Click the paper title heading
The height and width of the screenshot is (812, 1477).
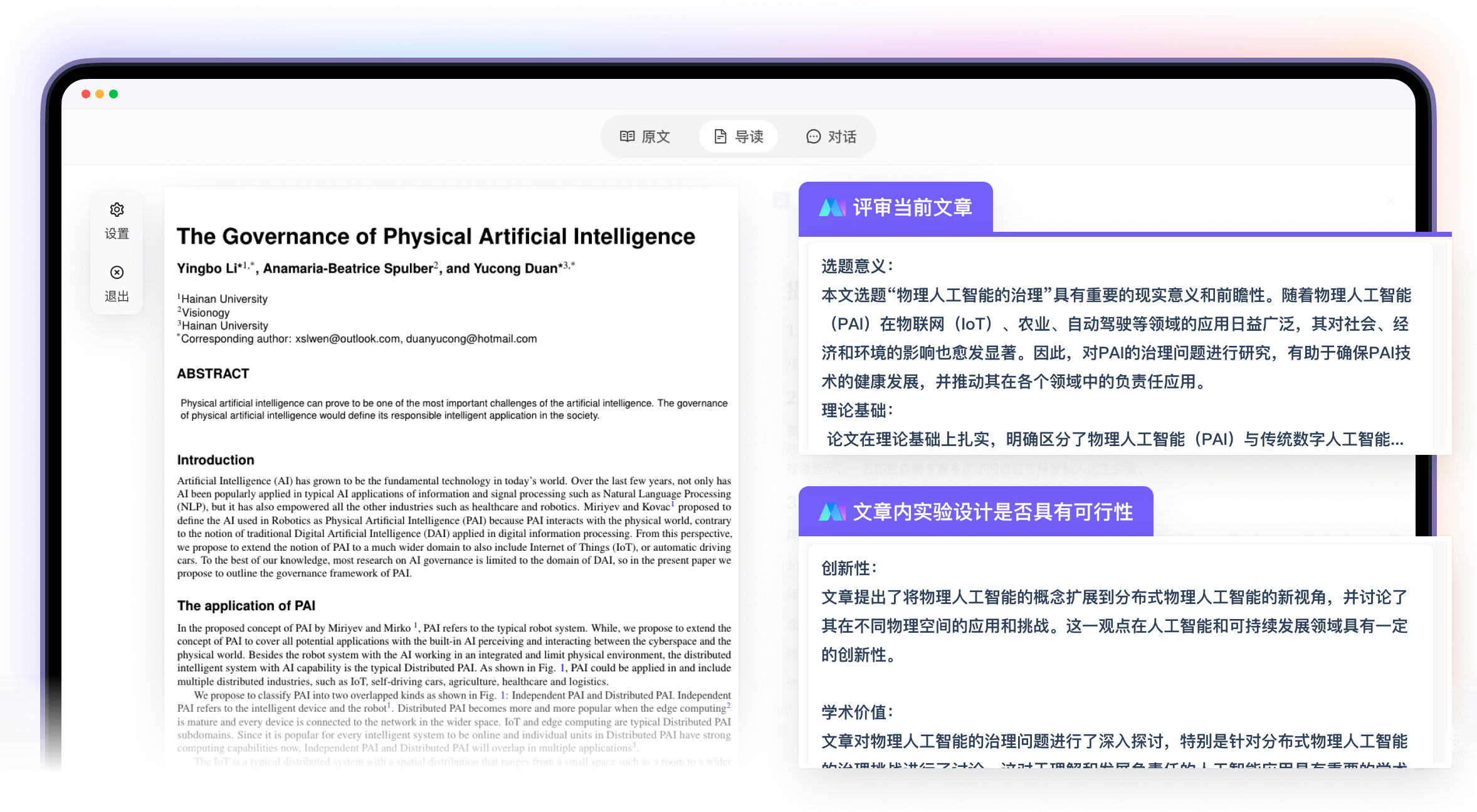tap(436, 236)
